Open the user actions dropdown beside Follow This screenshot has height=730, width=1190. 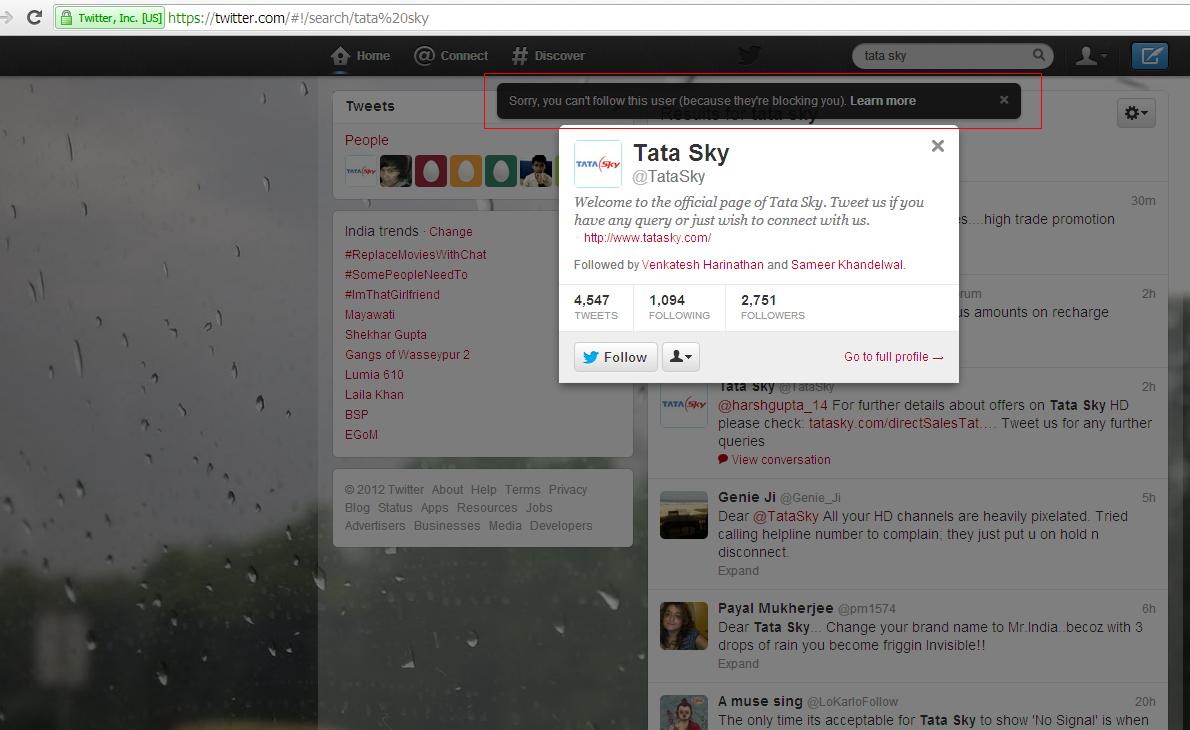click(680, 357)
